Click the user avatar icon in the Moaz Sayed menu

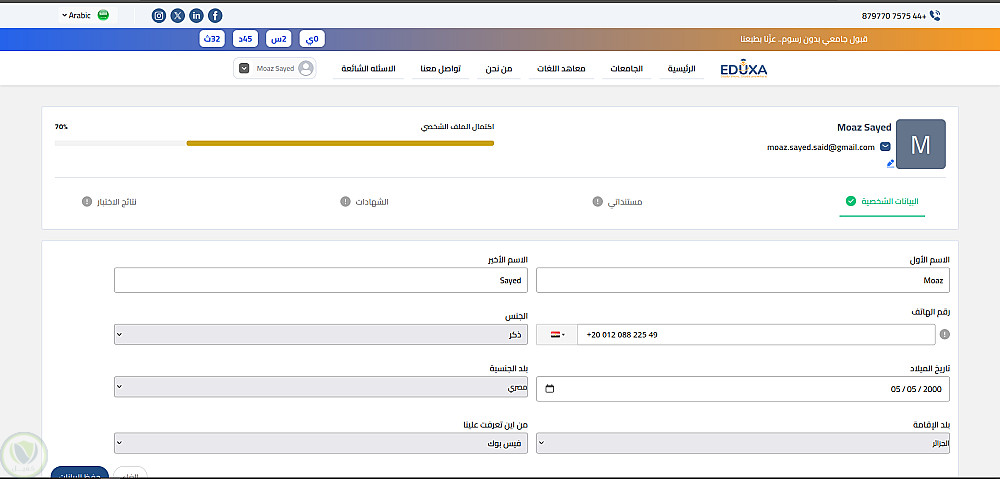[306, 68]
